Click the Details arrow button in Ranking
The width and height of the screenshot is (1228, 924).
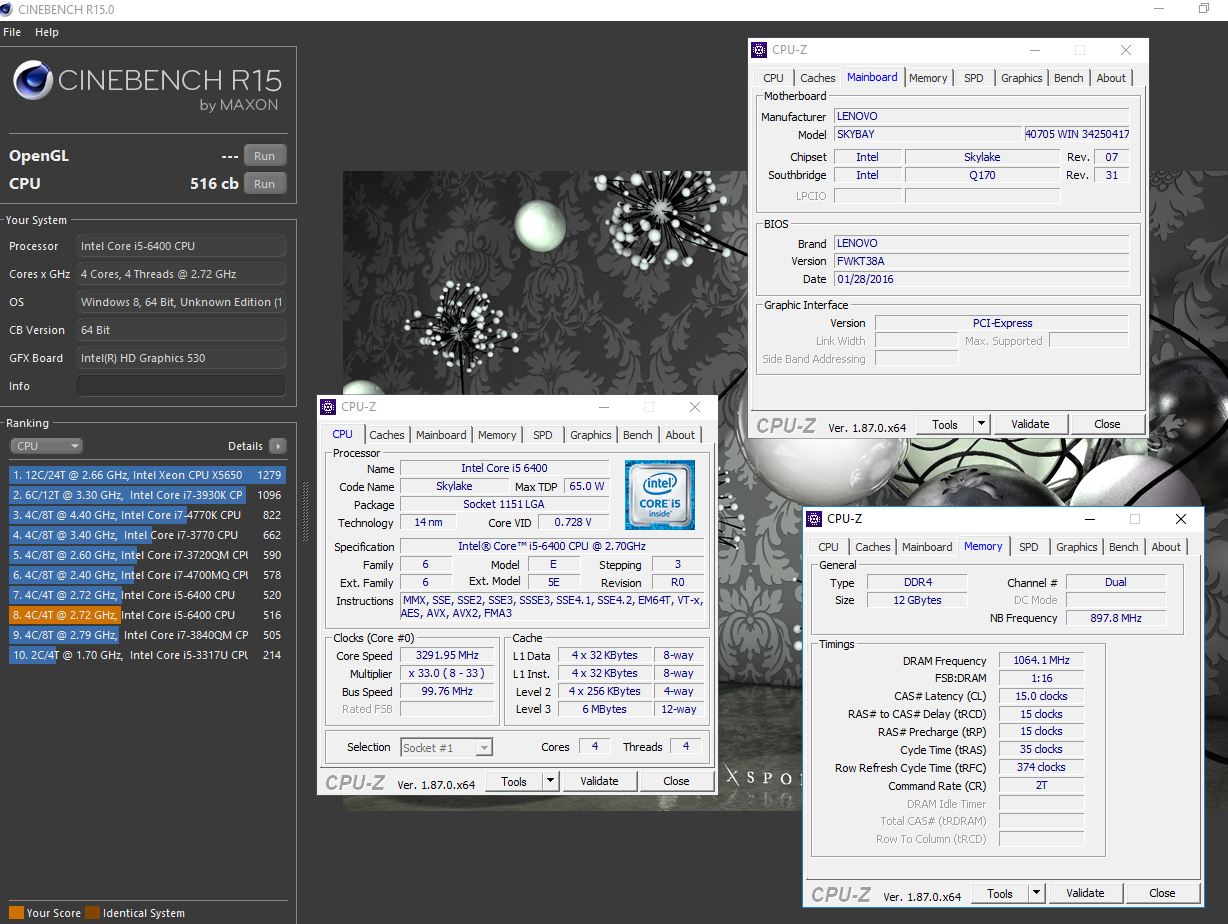277,446
